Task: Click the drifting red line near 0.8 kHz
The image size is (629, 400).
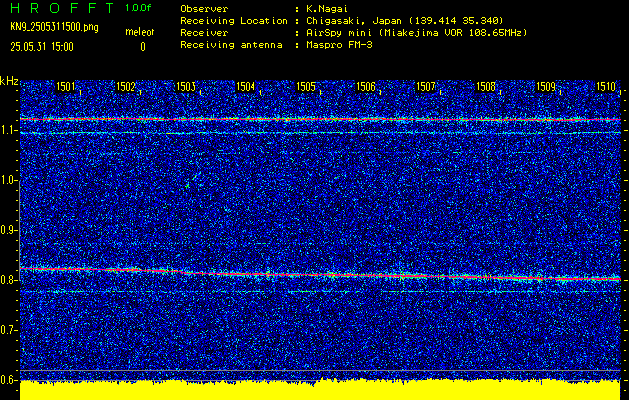Action: 320,274
